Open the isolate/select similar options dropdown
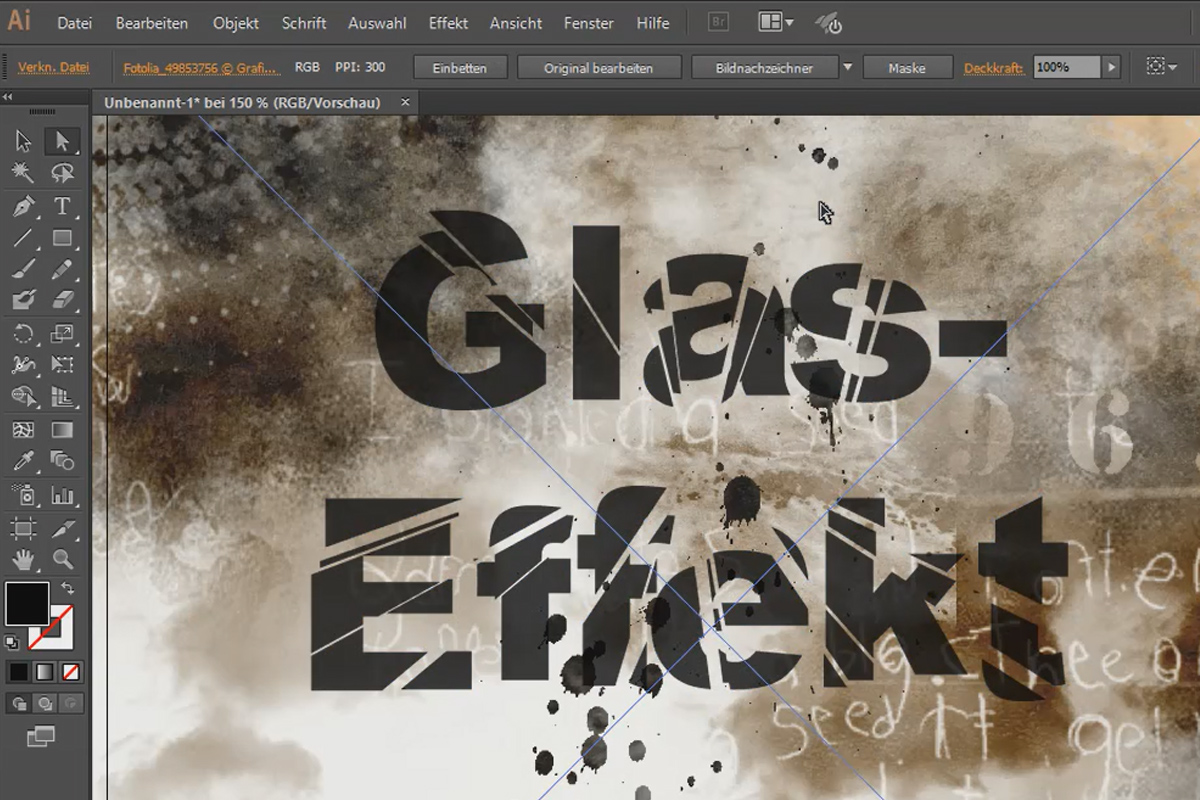The image size is (1200, 800). (x=1162, y=67)
